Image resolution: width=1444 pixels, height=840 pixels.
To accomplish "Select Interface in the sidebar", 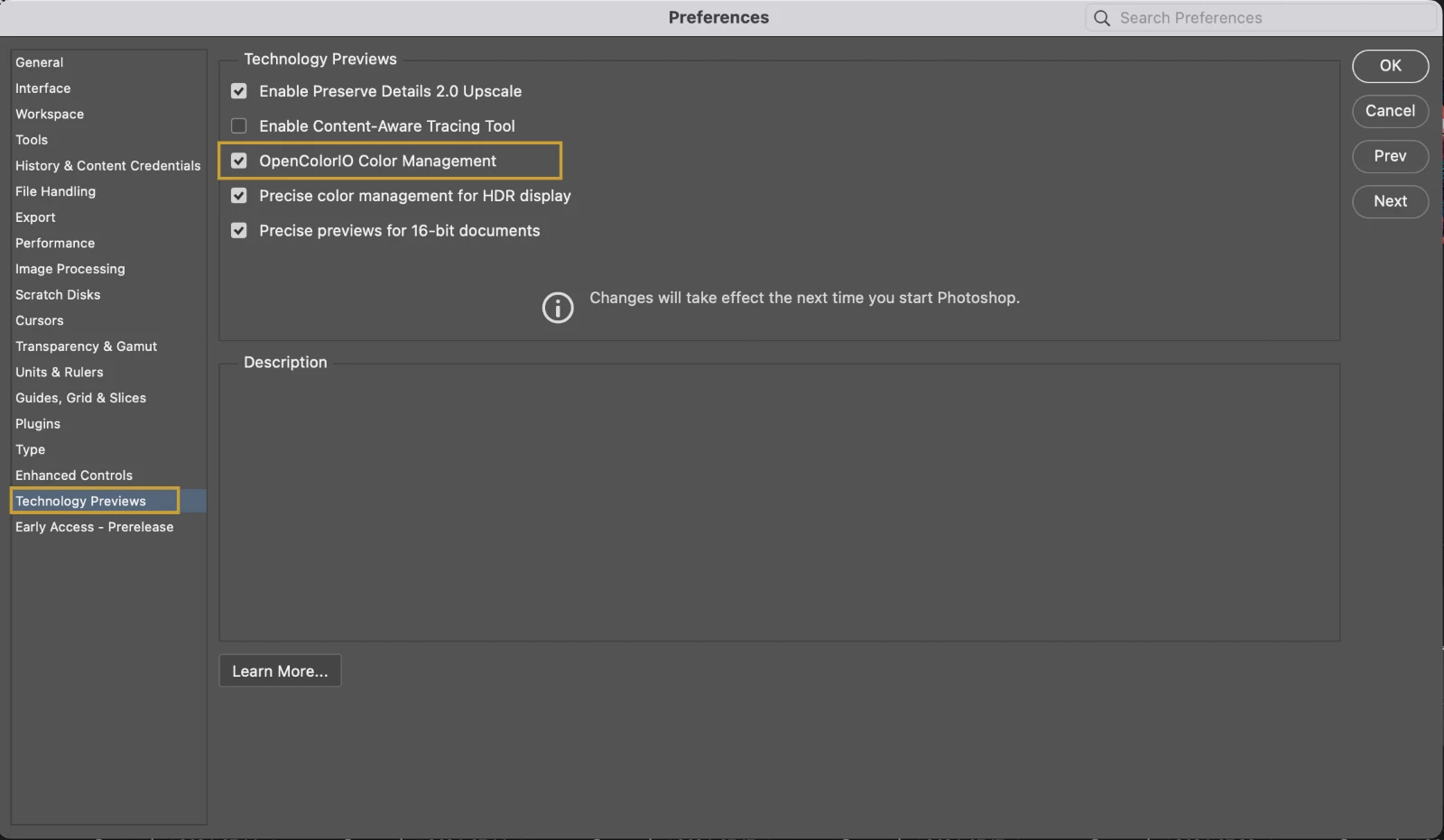I will click(x=43, y=88).
